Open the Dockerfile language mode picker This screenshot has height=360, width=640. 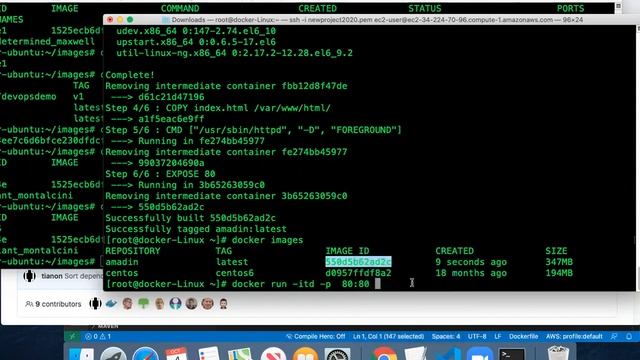pos(523,337)
